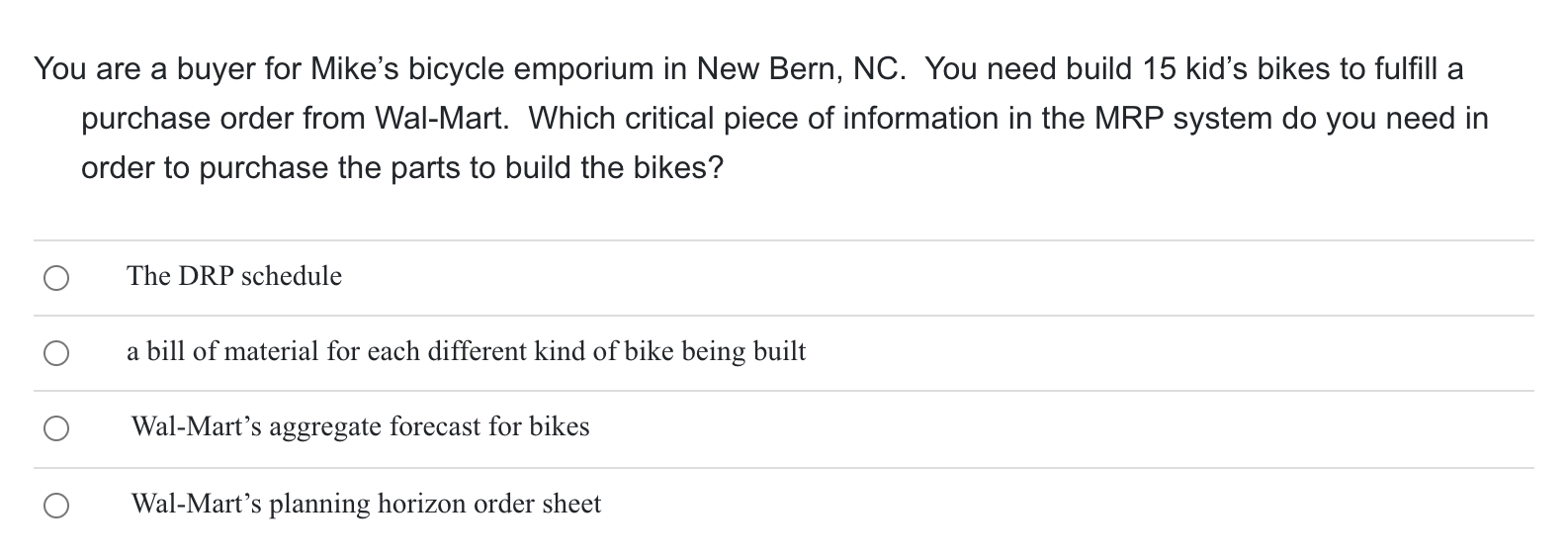
Task: Click the answer text starting 'a bill of material'
Action: point(466,351)
